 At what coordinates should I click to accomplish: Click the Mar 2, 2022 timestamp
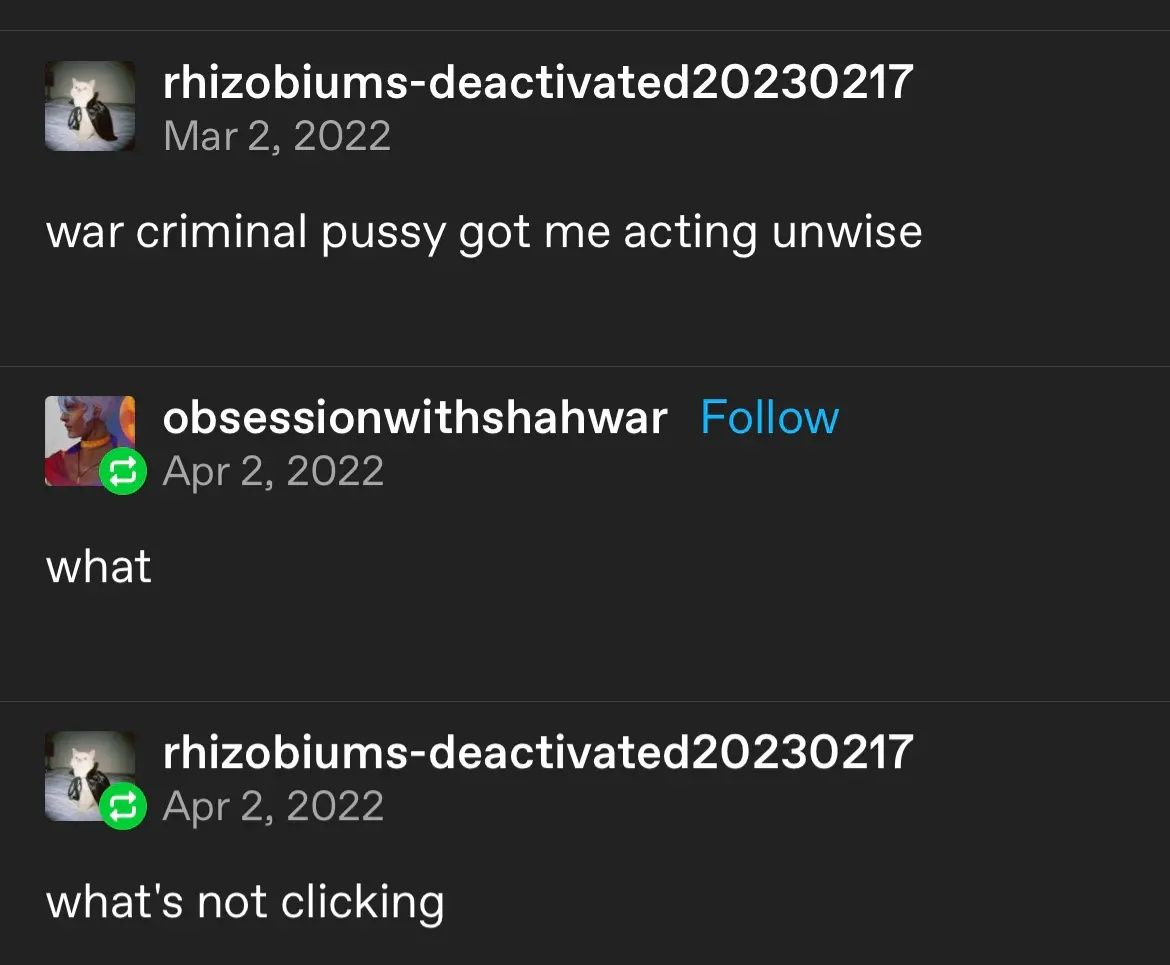point(277,136)
